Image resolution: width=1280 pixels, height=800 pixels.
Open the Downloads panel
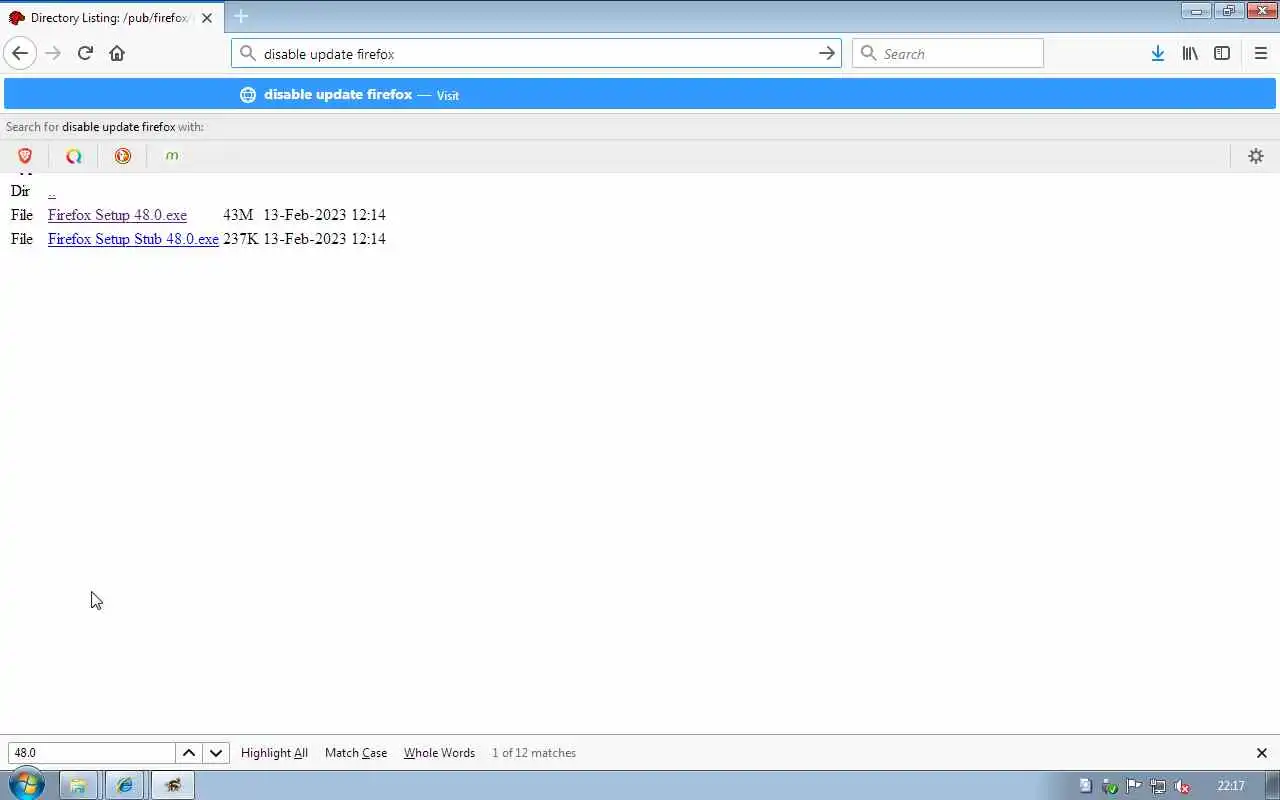[x=1157, y=53]
